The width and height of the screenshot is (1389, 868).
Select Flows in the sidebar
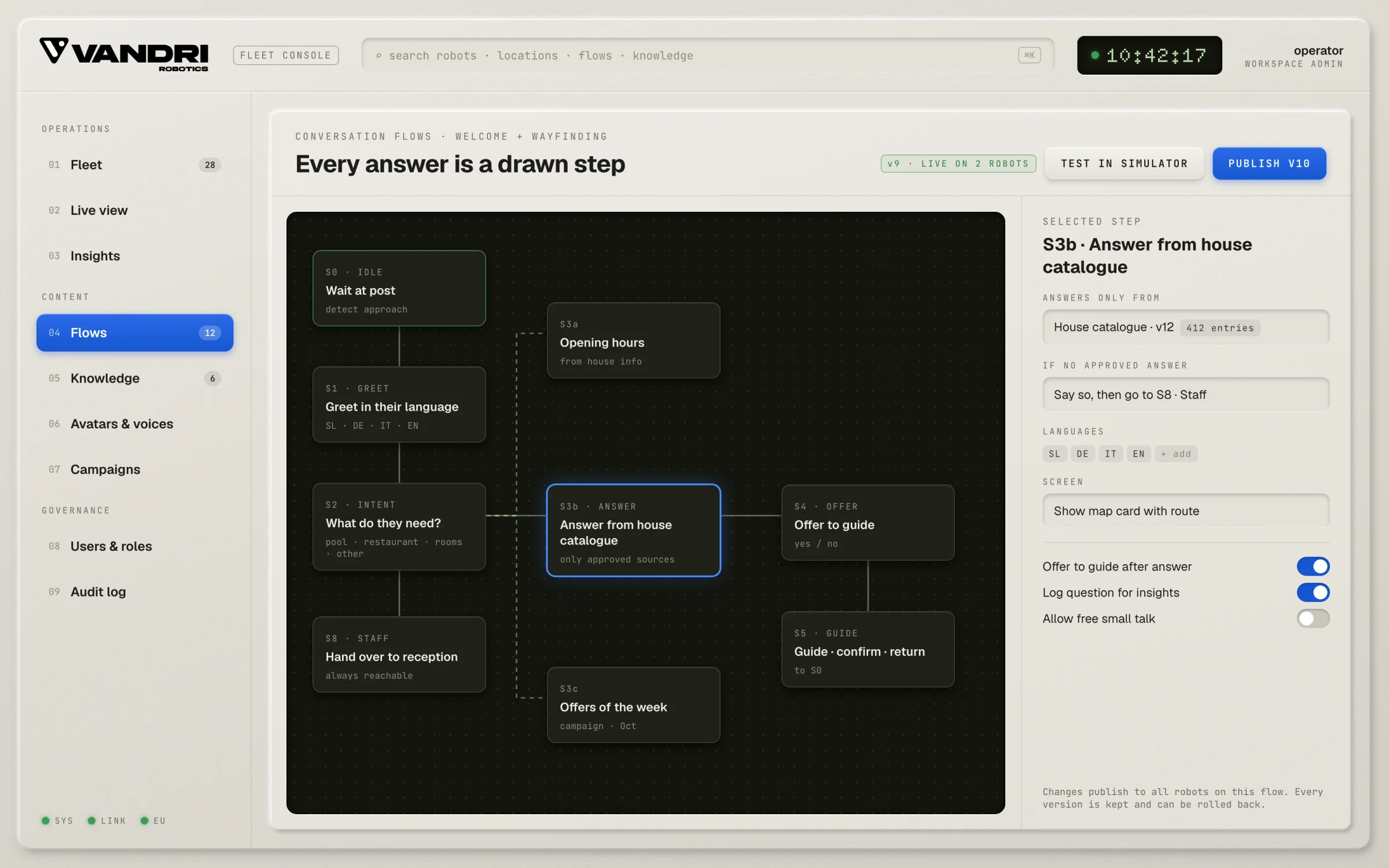[135, 333]
